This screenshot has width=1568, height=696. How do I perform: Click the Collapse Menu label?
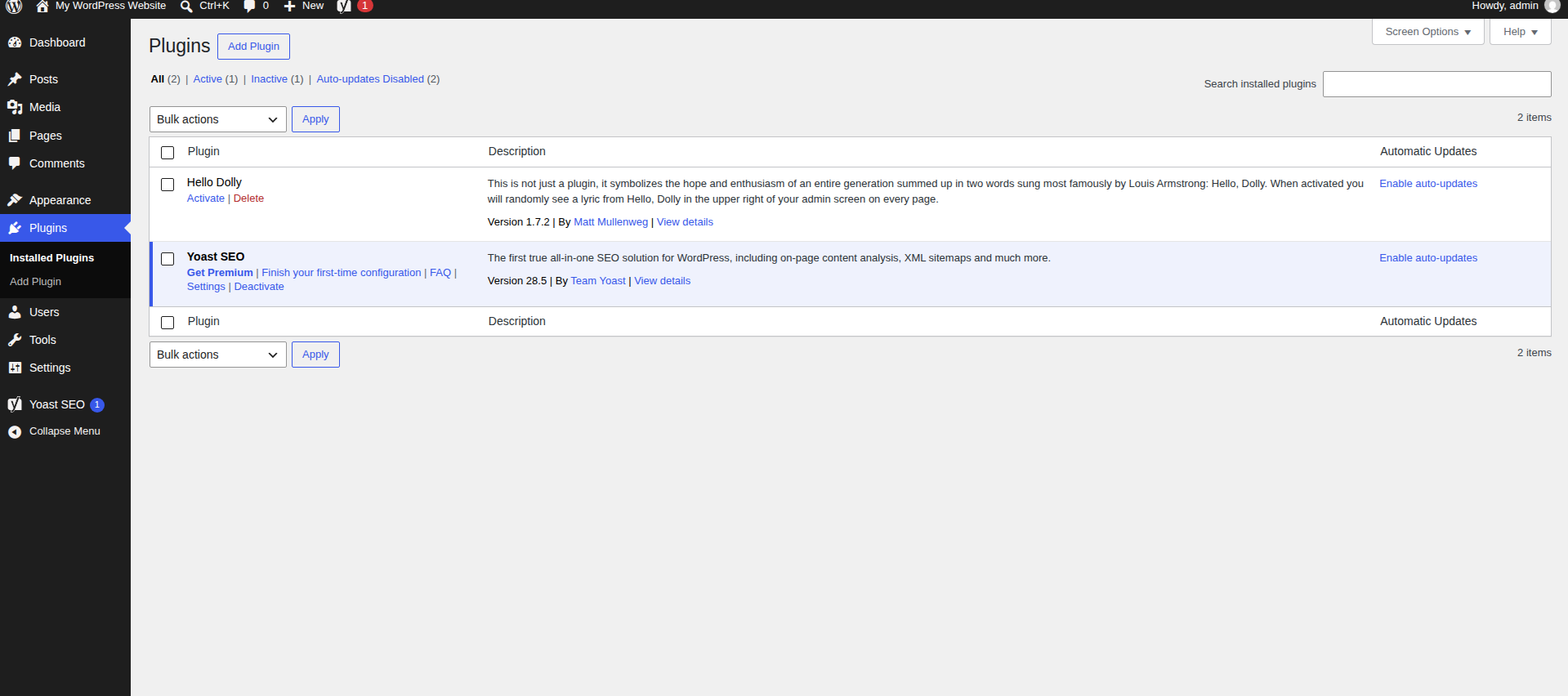[65, 431]
